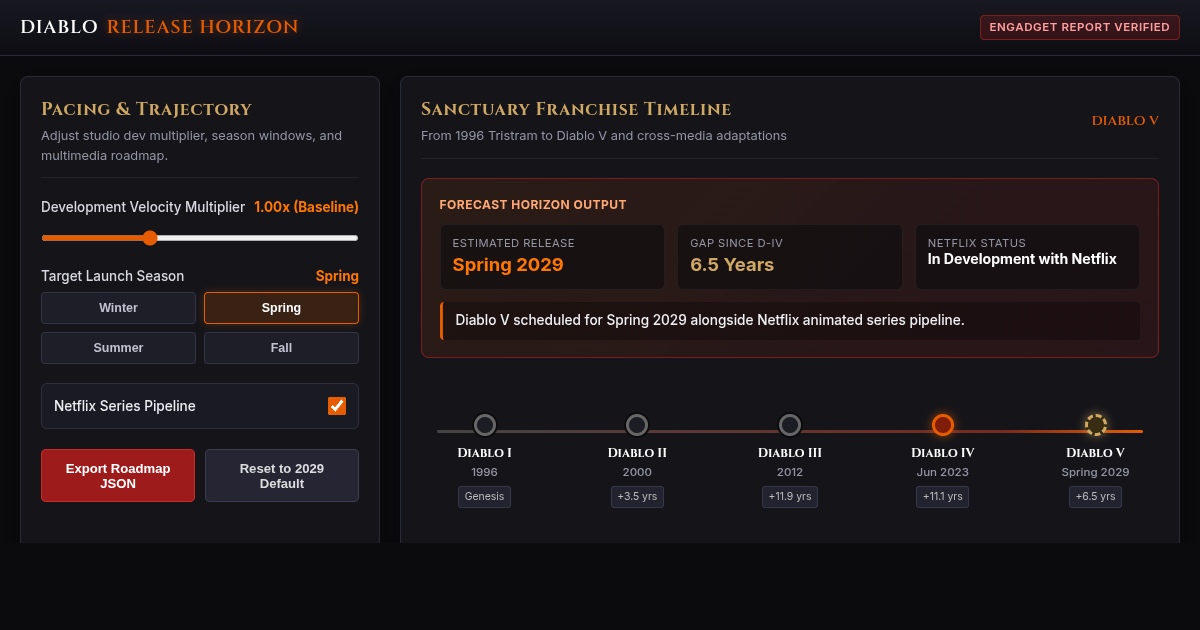Select the glowing Diablo IV timeline node

943,425
